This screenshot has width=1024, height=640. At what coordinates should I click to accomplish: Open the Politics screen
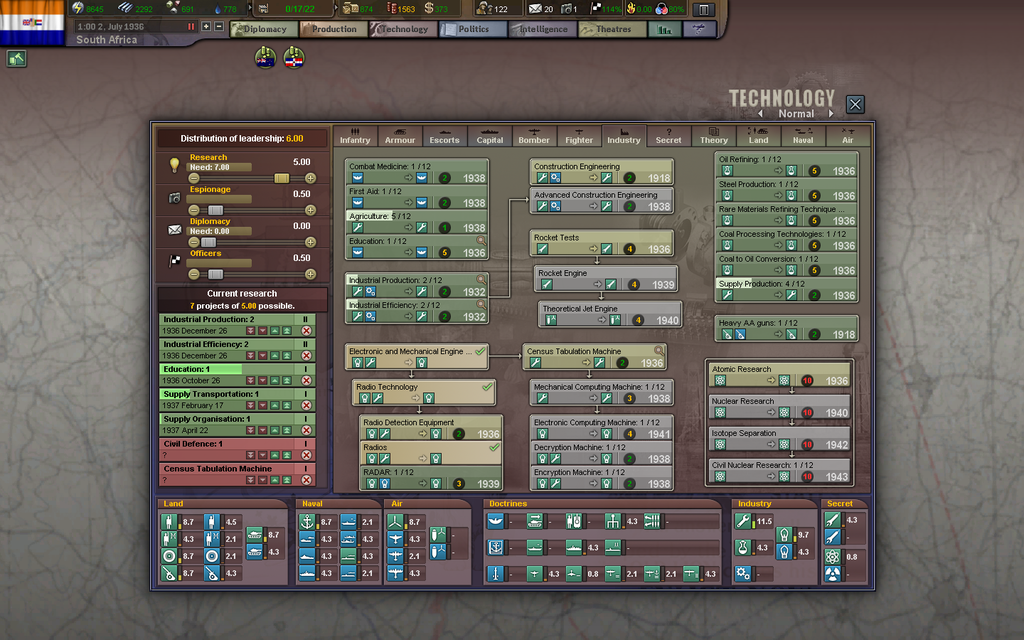[x=473, y=29]
